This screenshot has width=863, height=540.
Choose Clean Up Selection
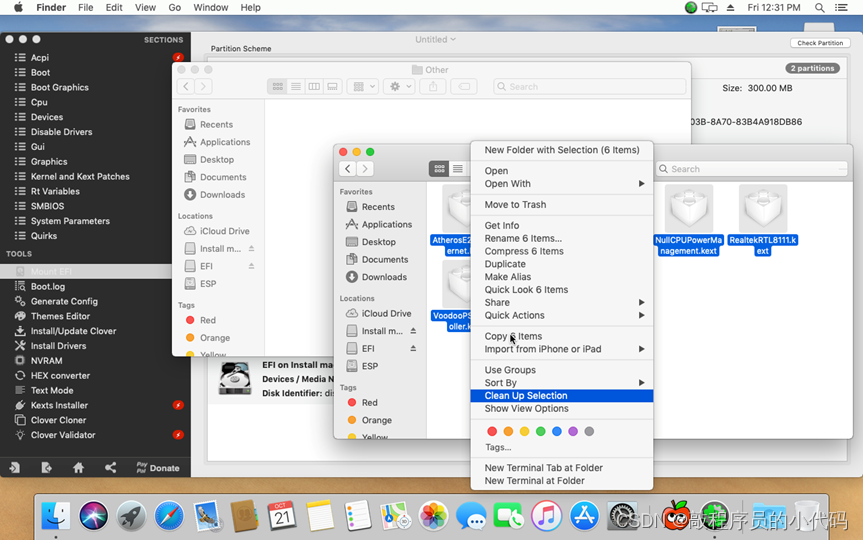click(x=562, y=395)
